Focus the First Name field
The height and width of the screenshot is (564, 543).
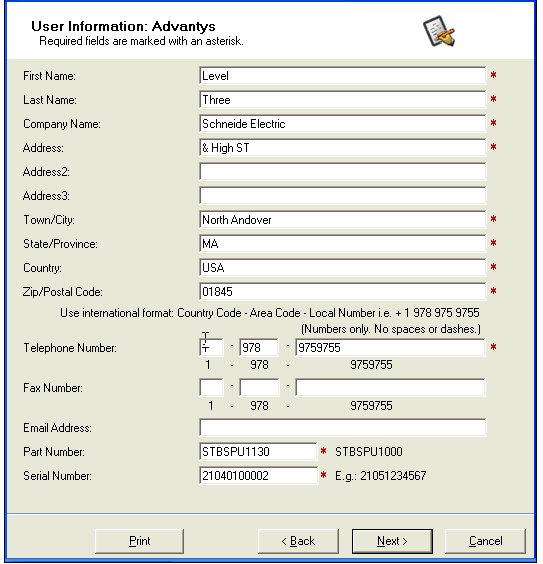(x=342, y=76)
